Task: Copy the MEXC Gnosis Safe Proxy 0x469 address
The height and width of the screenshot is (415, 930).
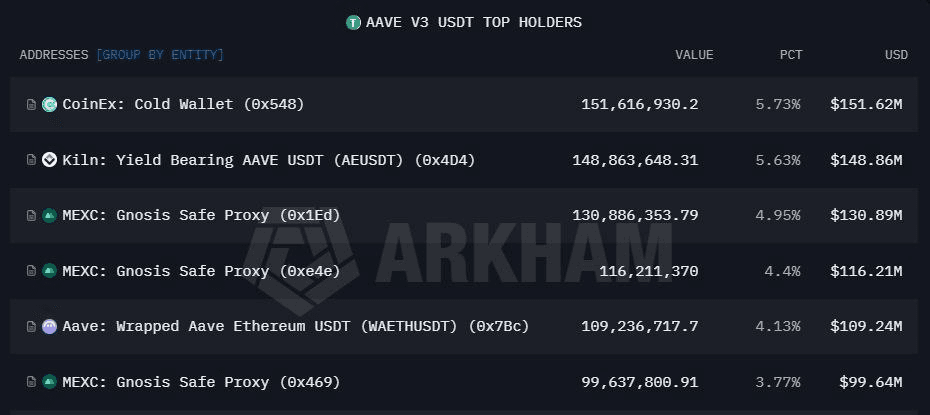Action: [31, 382]
